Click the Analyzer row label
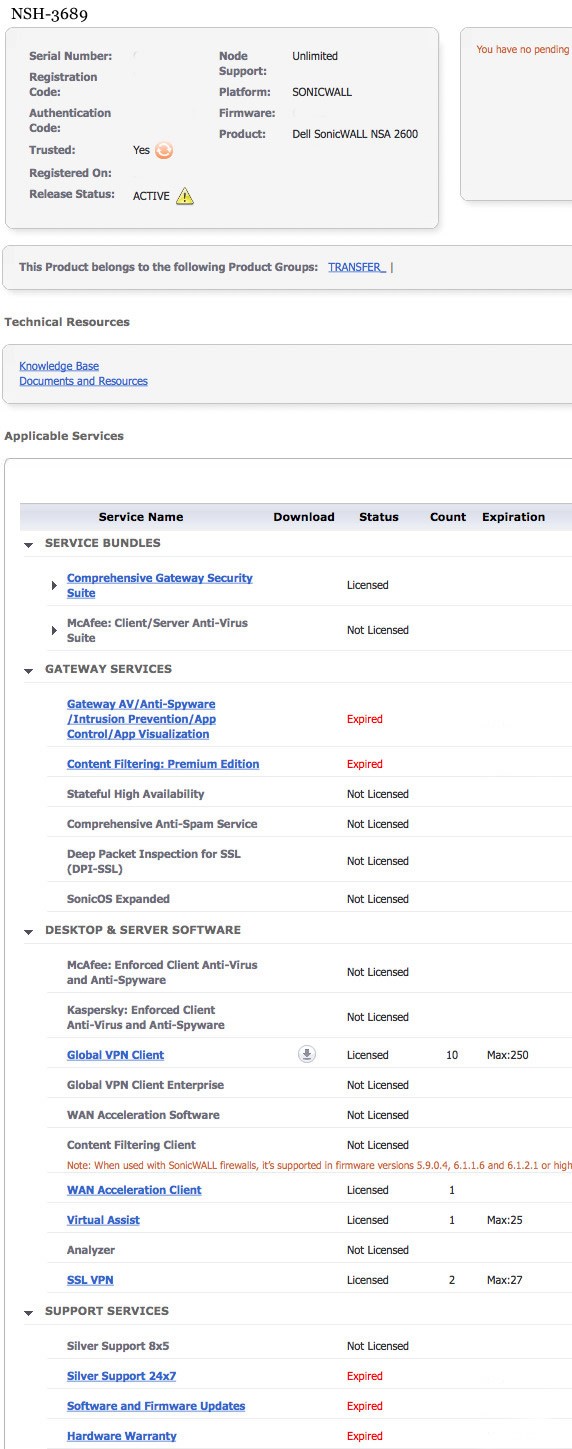The image size is (572, 1449). pos(91,1250)
